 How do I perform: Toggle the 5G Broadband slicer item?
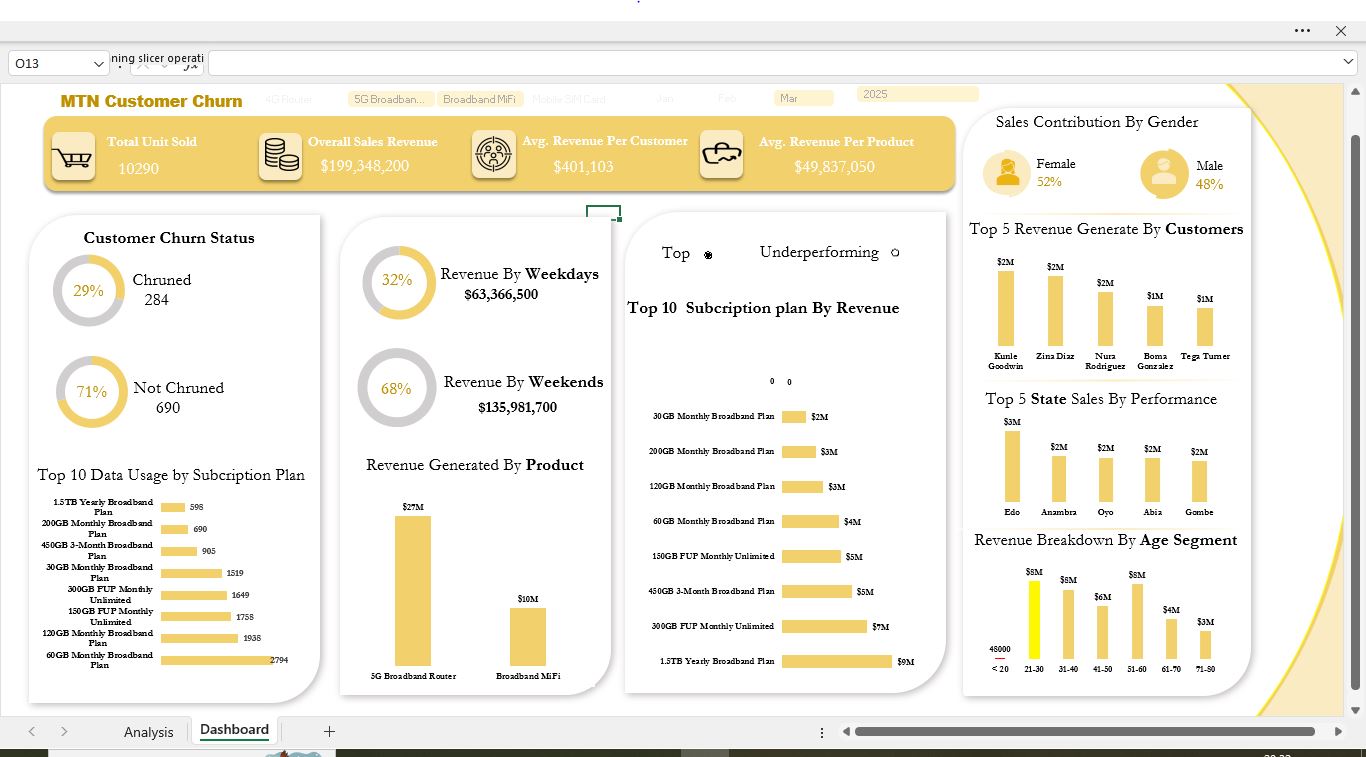390,99
